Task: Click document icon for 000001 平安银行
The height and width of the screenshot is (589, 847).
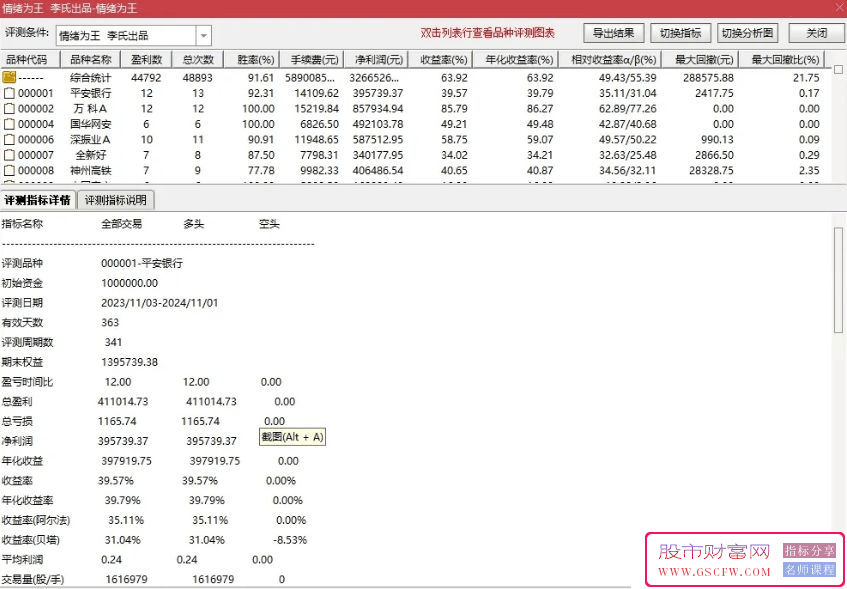Action: (9, 93)
